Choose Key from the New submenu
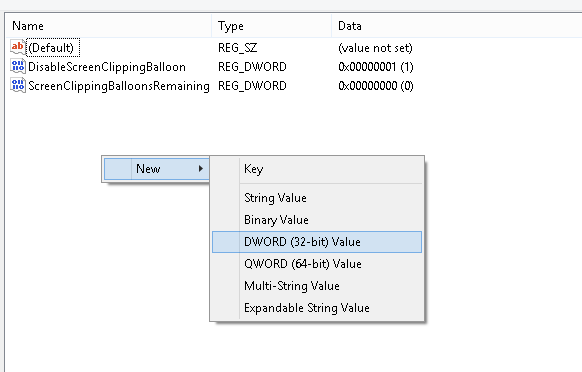This screenshot has height=372, width=582. (317, 169)
